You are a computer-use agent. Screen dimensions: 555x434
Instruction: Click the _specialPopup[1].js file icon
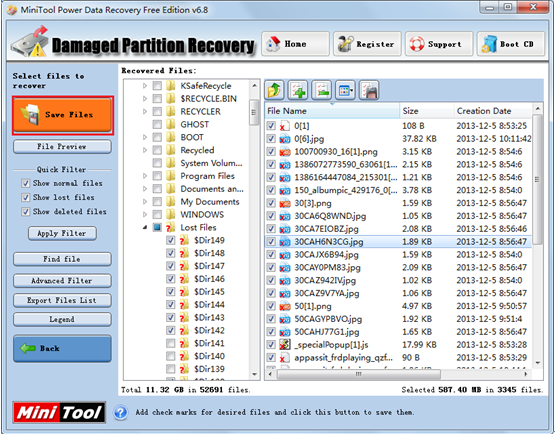click(285, 344)
